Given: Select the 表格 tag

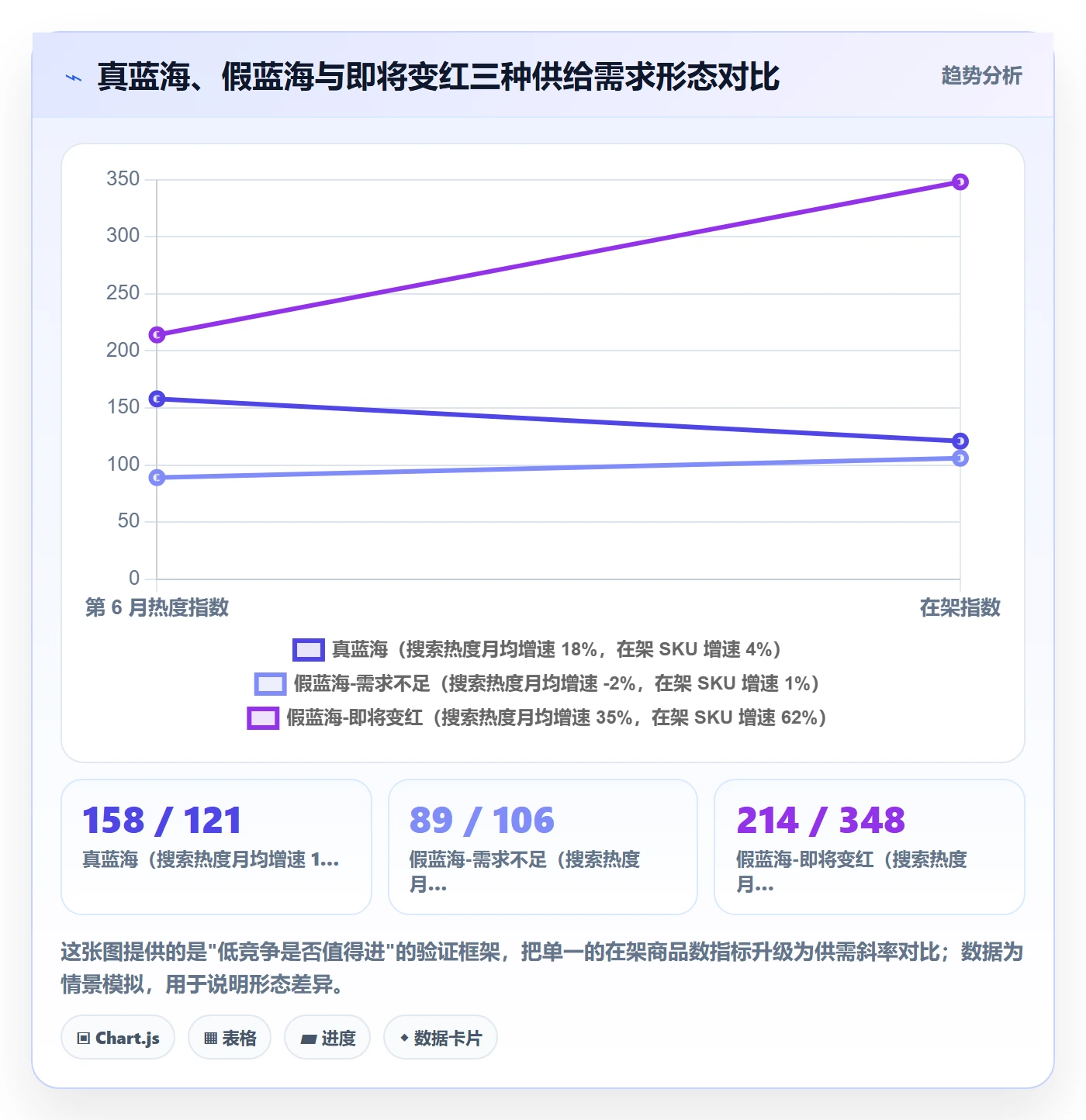Looking at the screenshot, I should pyautogui.click(x=230, y=1038).
